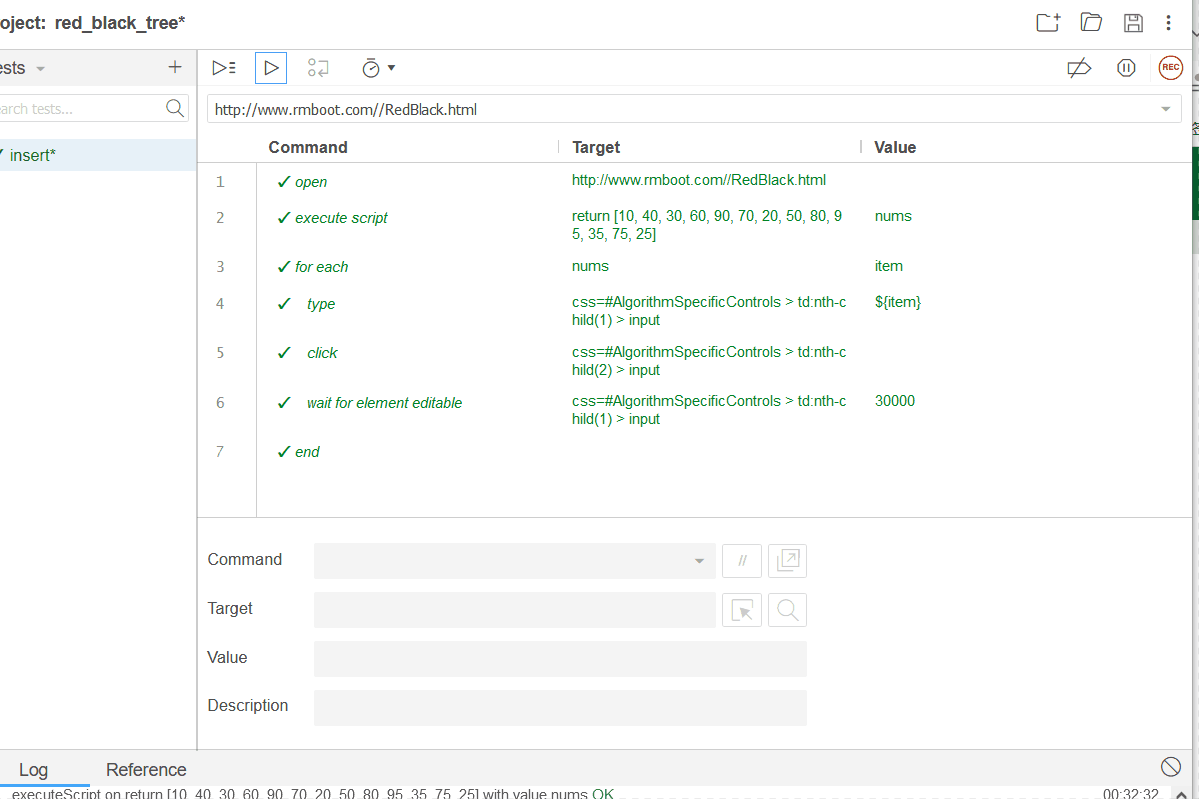
Task: Run all tests in suite icon
Action: pos(224,68)
